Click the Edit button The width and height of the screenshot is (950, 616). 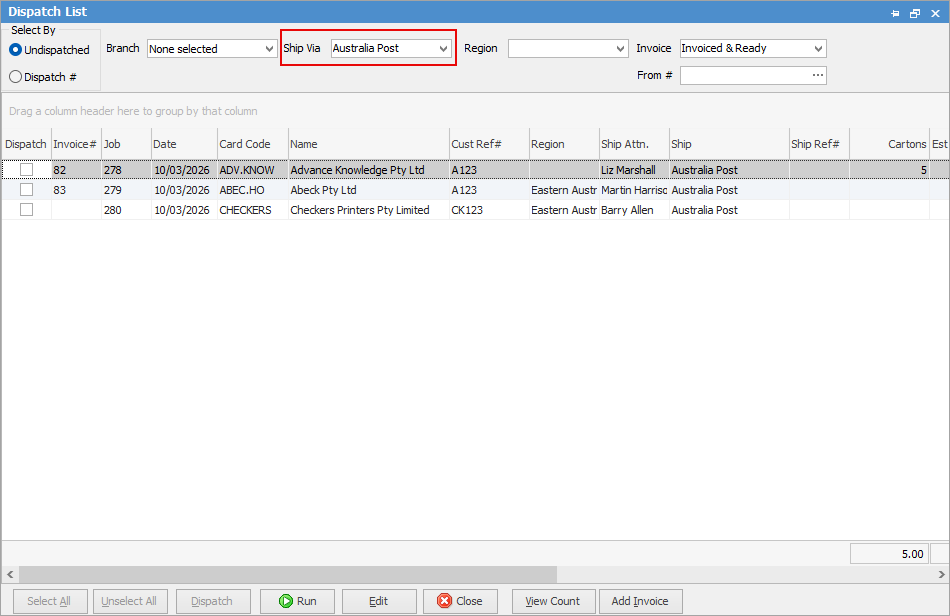379,601
